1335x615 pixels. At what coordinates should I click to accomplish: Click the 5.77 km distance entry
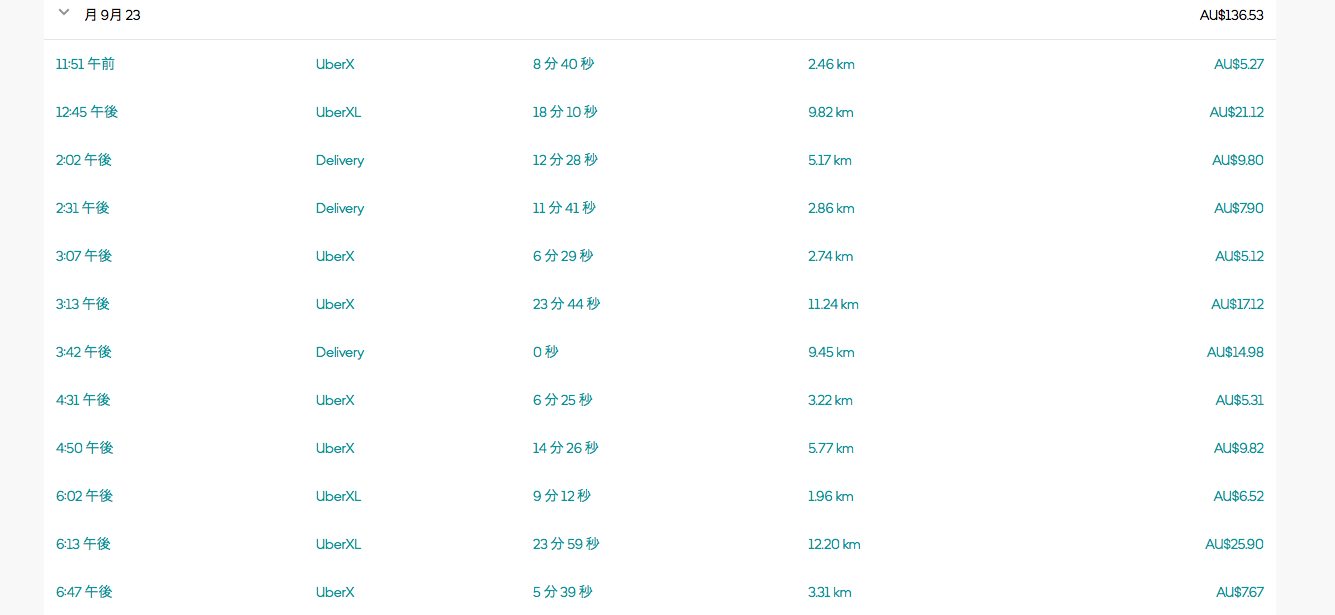pyautogui.click(x=831, y=448)
